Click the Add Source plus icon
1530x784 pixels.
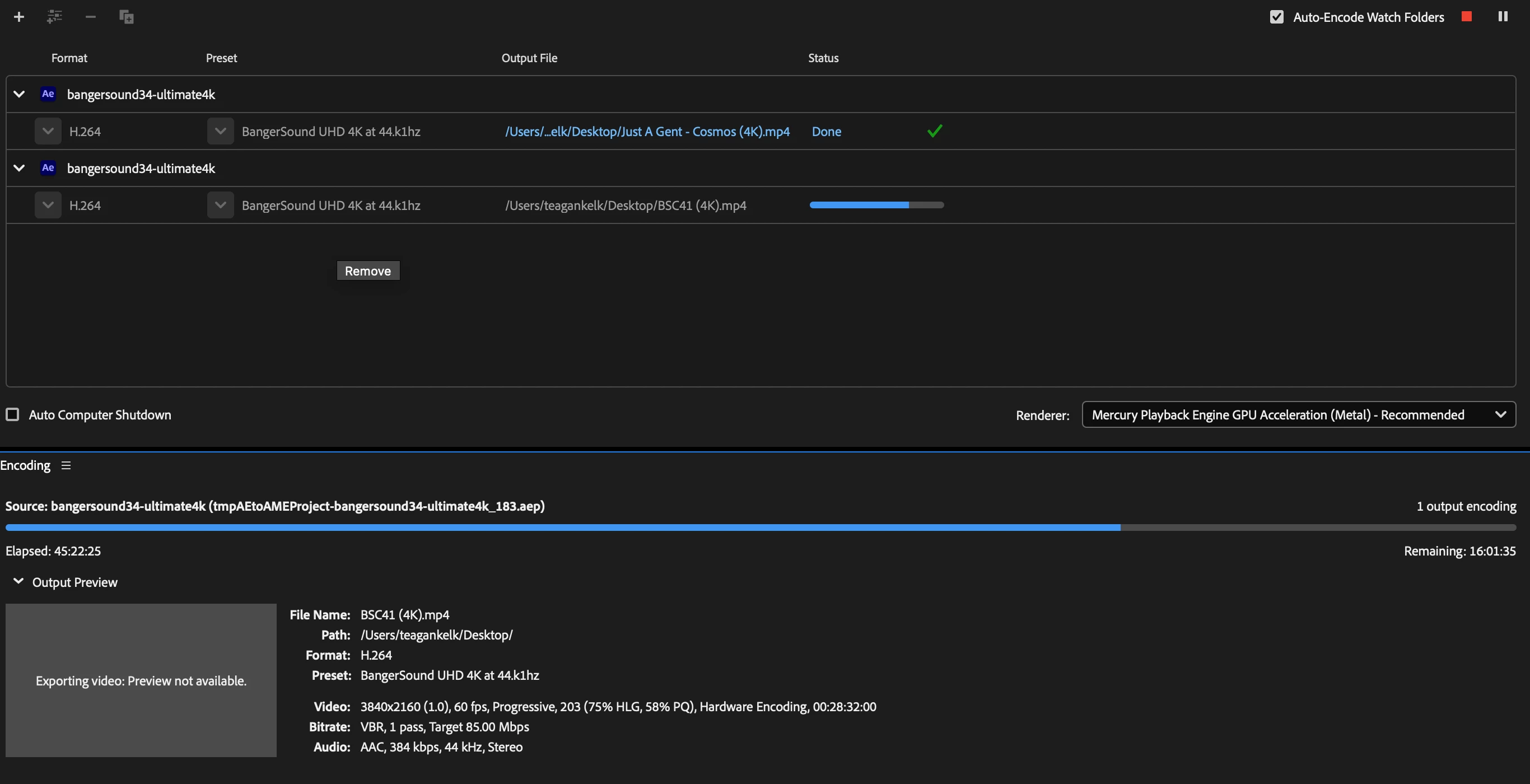[x=19, y=17]
